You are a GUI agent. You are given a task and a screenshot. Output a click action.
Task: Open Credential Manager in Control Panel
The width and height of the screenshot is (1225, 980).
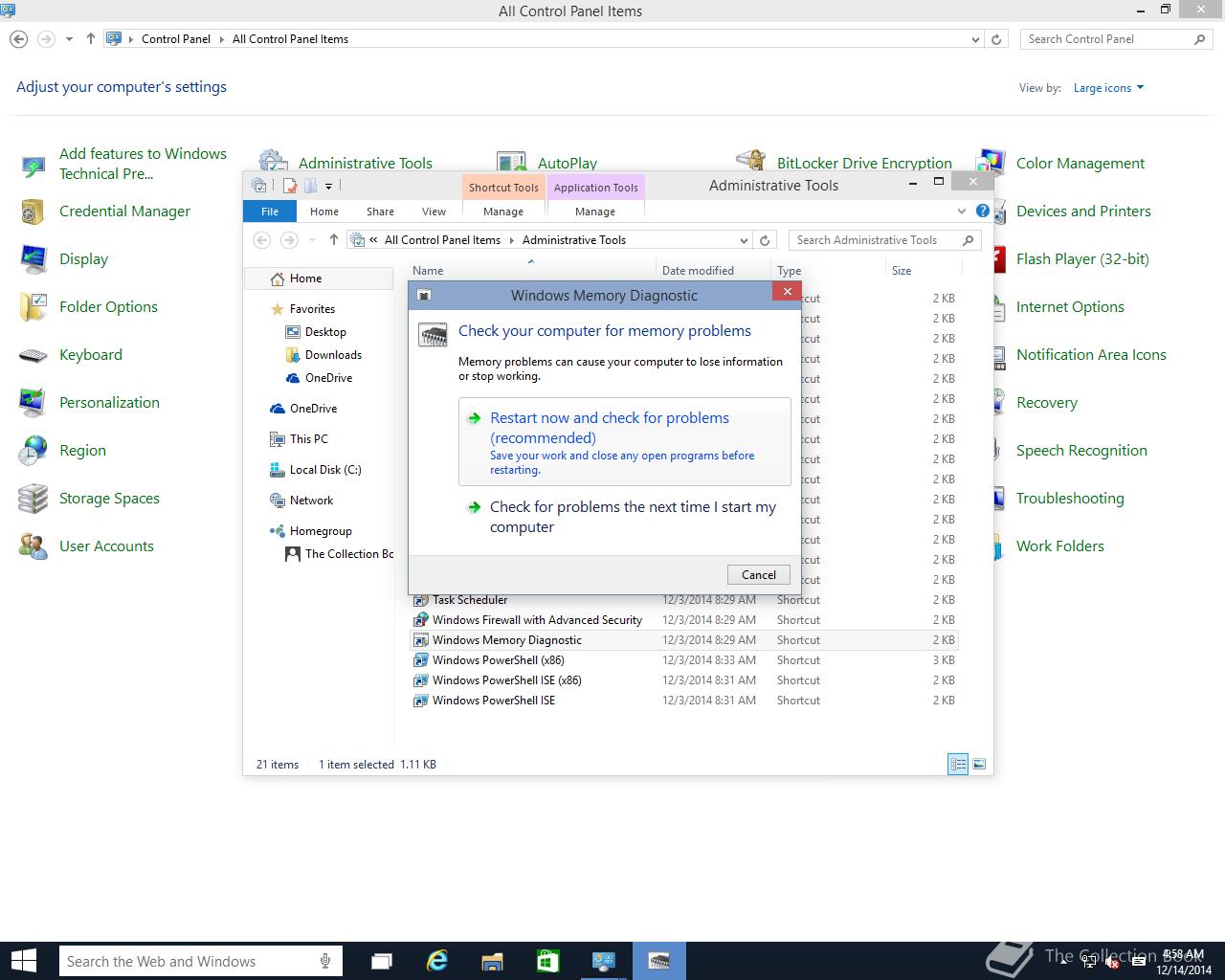click(x=124, y=212)
